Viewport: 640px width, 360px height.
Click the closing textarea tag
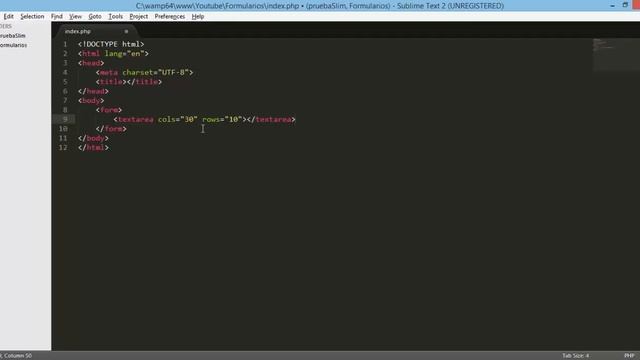pyautogui.click(x=271, y=119)
